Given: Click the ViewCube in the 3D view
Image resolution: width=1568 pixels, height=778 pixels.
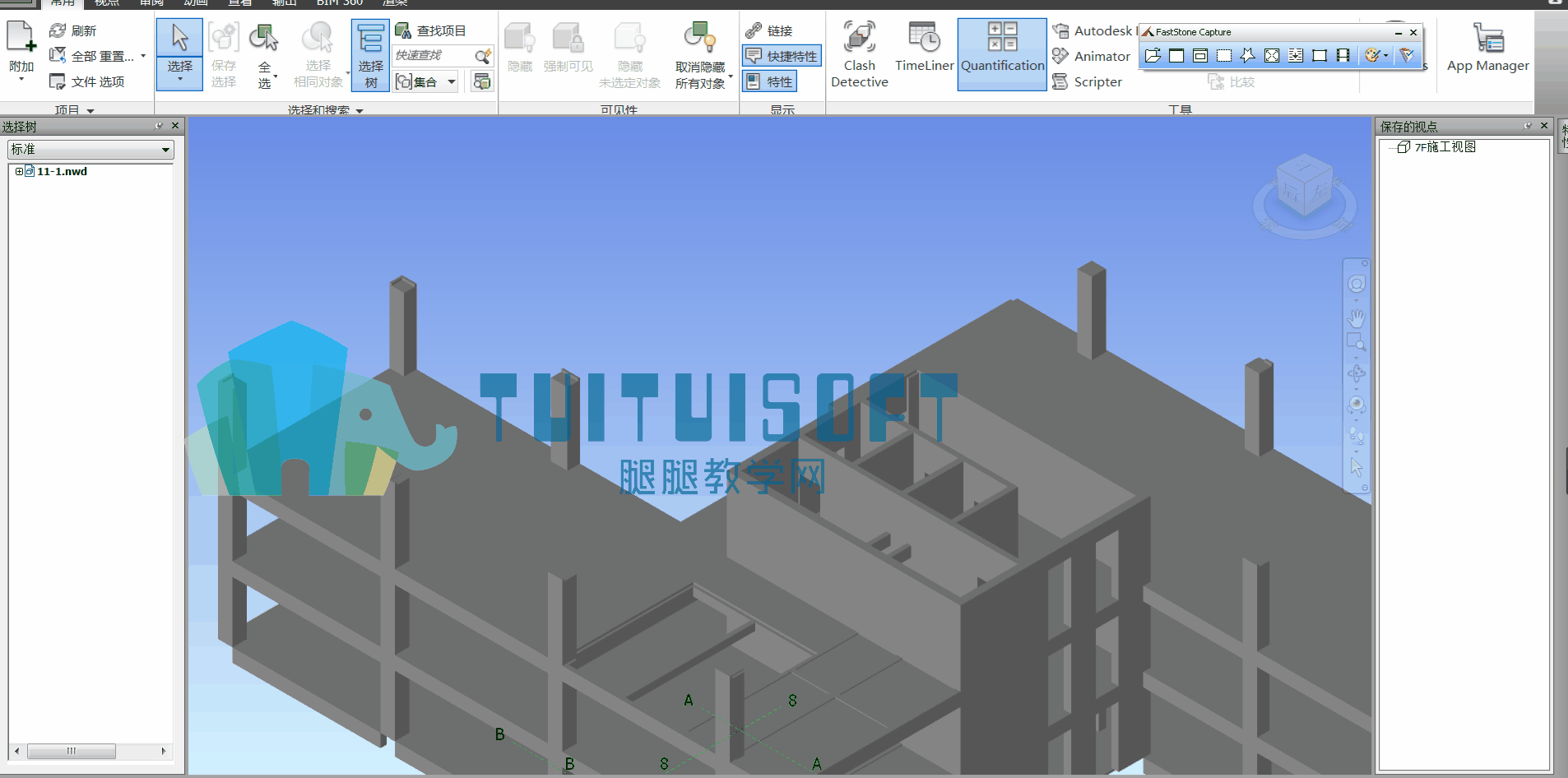Looking at the screenshot, I should (x=1304, y=188).
